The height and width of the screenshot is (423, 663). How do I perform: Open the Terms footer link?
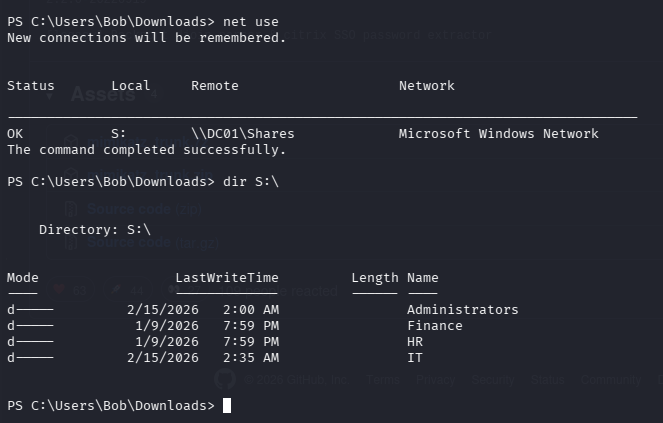383,380
